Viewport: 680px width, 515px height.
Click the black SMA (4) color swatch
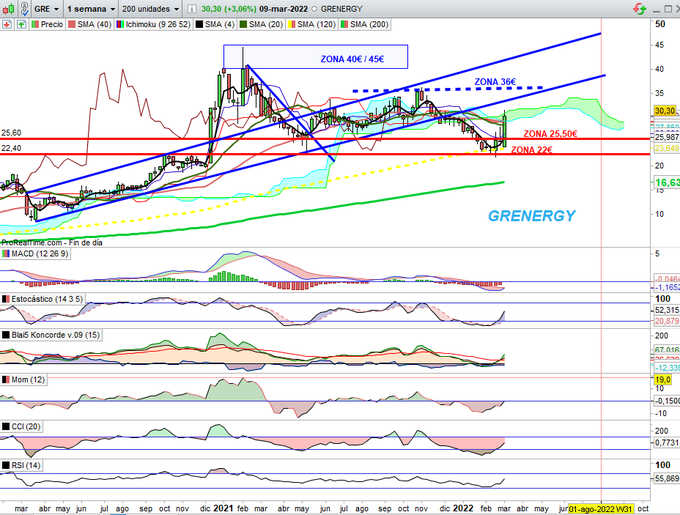pos(199,24)
